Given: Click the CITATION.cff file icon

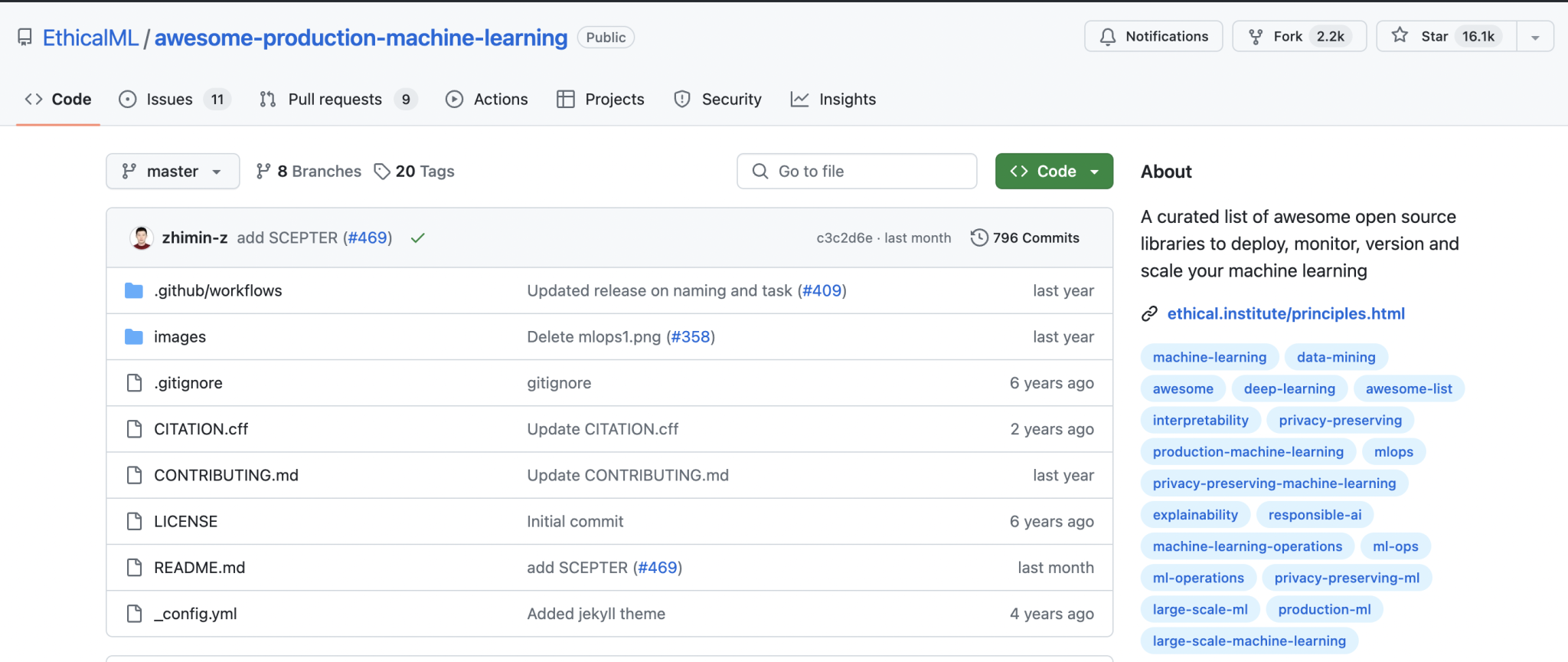Looking at the screenshot, I should (135, 429).
